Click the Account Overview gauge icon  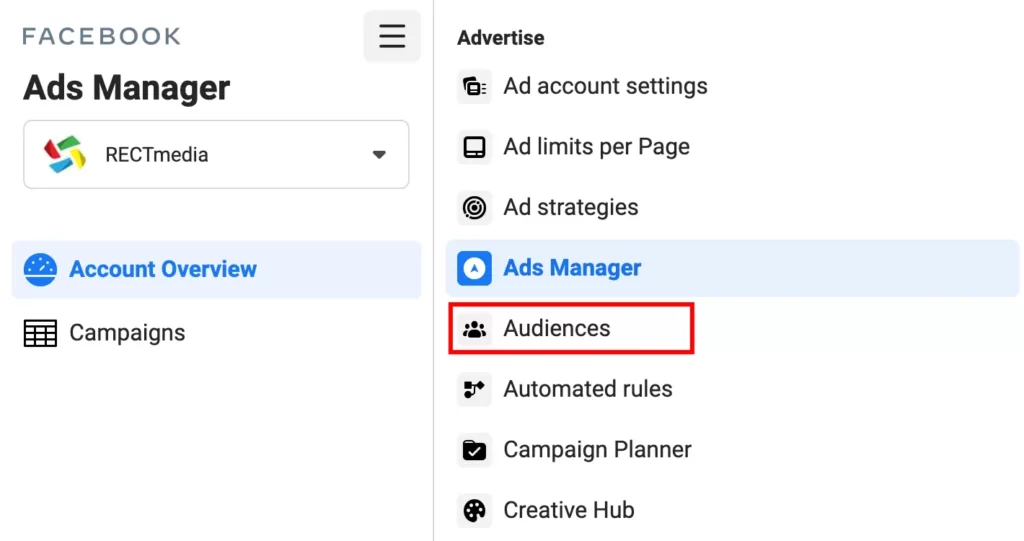pos(40,269)
